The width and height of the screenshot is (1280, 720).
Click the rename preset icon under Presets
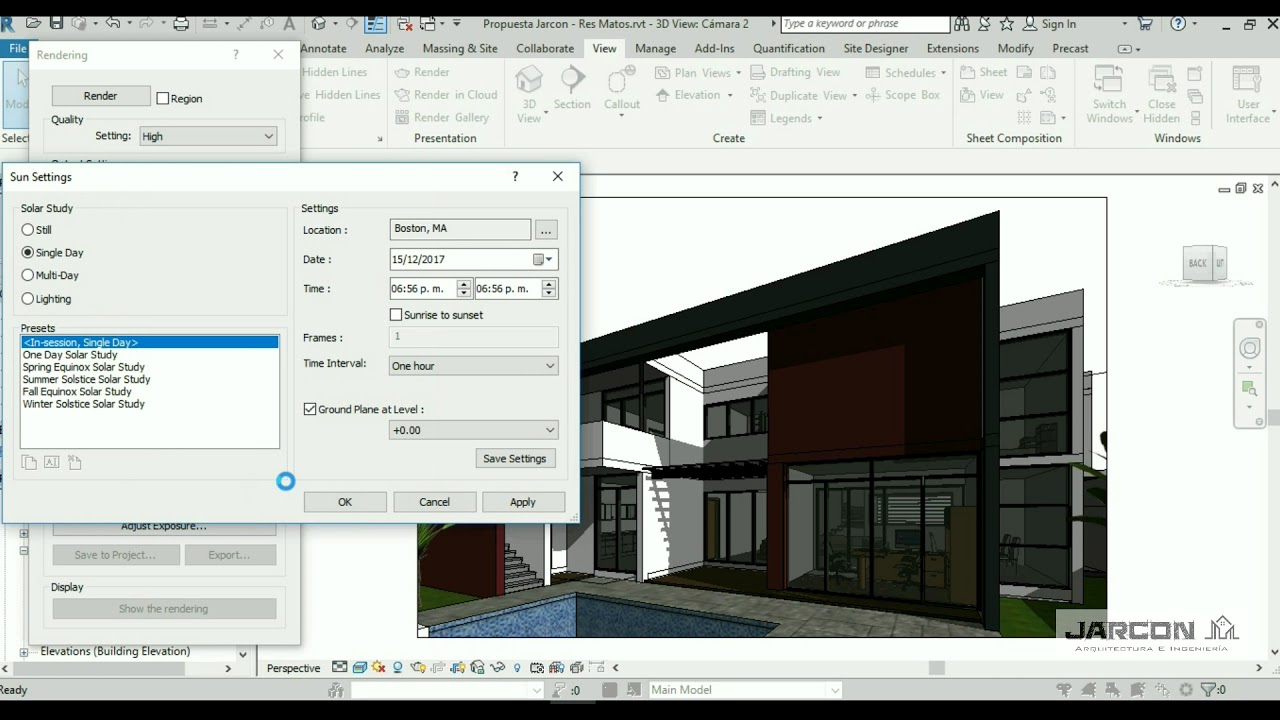click(x=52, y=462)
